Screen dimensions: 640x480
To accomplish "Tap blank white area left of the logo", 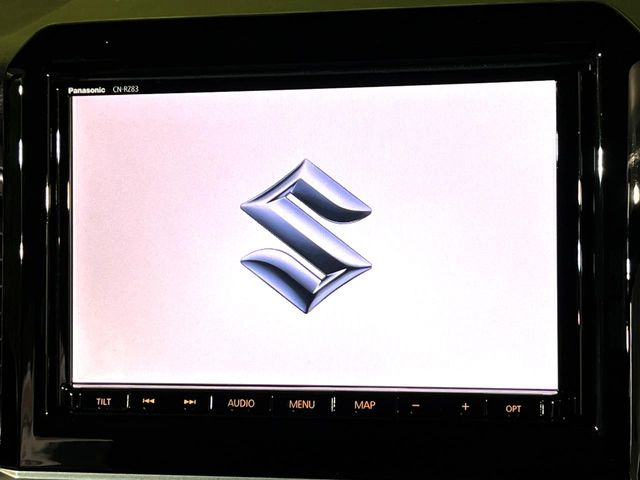I will coord(150,236).
